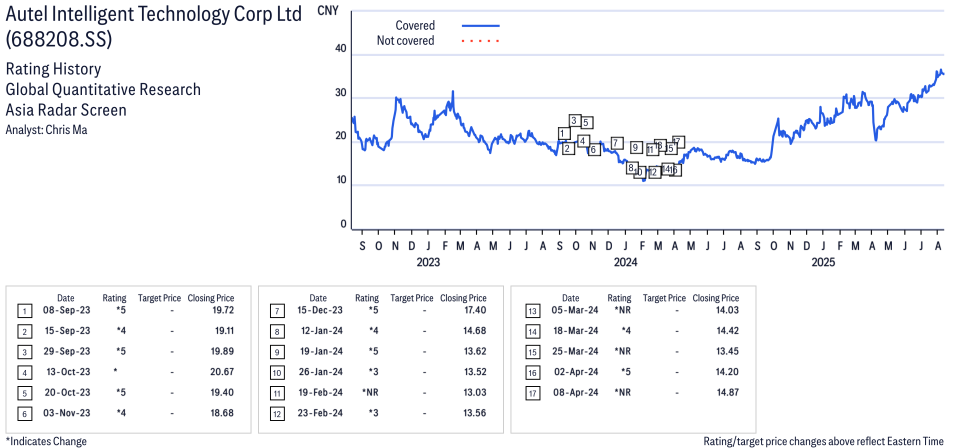Screen dimensions: 955x448
Task: Select the date 15-Sep-23 in the table
Action: [x=65, y=331]
